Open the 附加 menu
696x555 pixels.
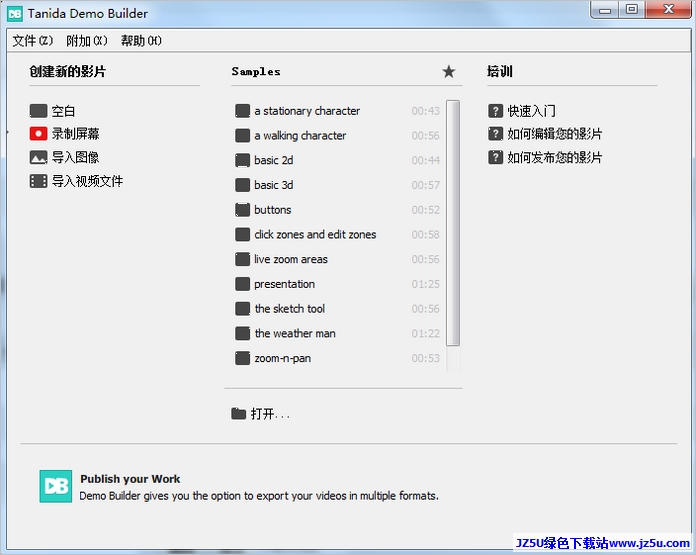87,41
